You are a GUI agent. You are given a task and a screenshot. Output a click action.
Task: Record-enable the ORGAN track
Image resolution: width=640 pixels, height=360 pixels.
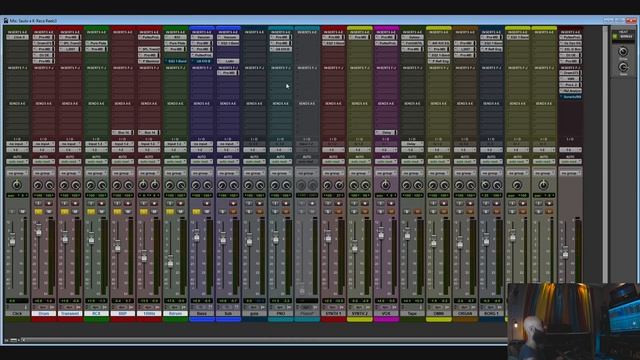coord(470,203)
